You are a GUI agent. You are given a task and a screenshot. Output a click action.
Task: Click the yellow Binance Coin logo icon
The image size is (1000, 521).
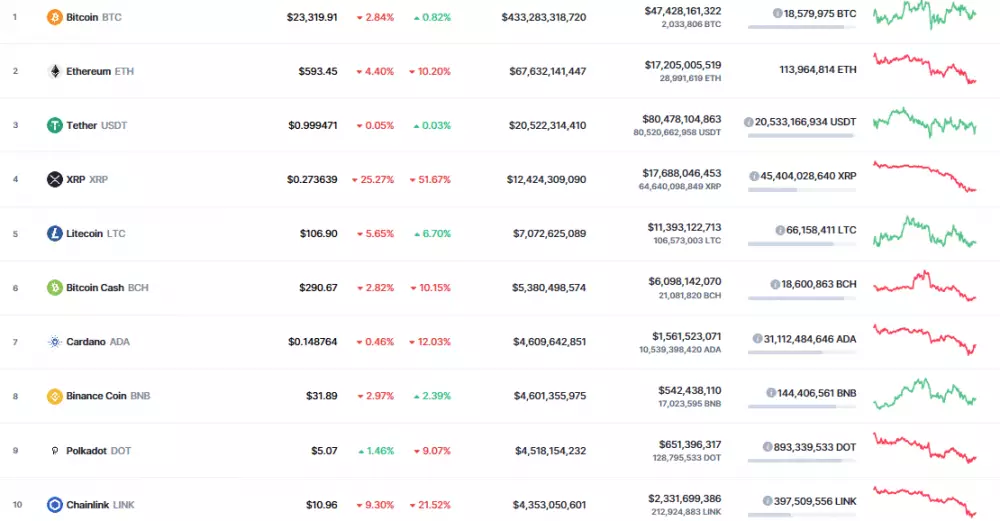(x=54, y=396)
